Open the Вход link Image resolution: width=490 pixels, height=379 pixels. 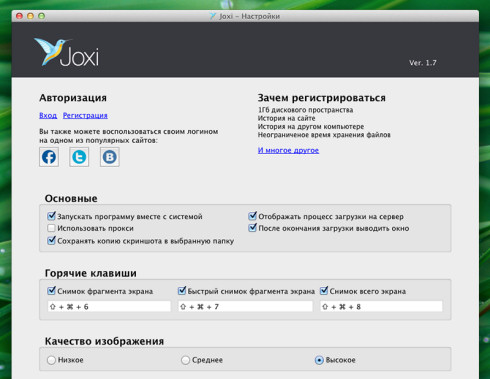click(x=48, y=115)
